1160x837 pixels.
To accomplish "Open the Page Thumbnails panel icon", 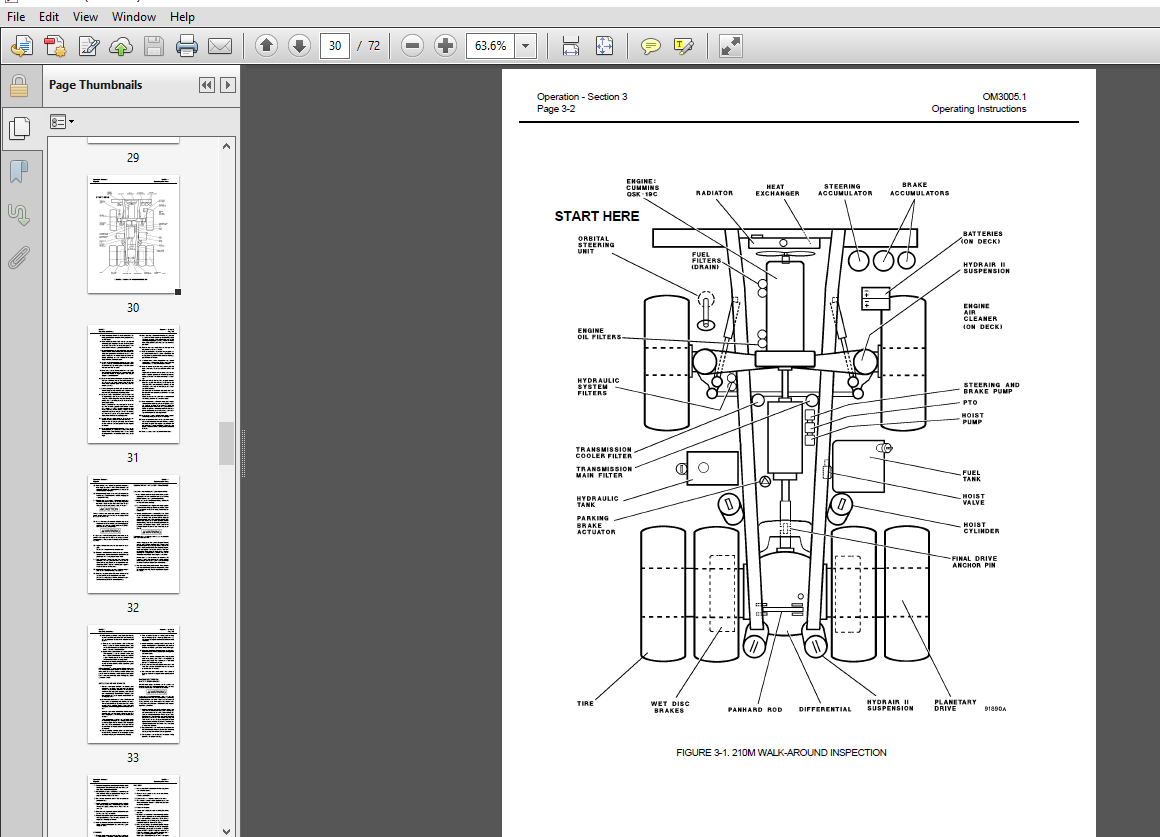I will [20, 129].
